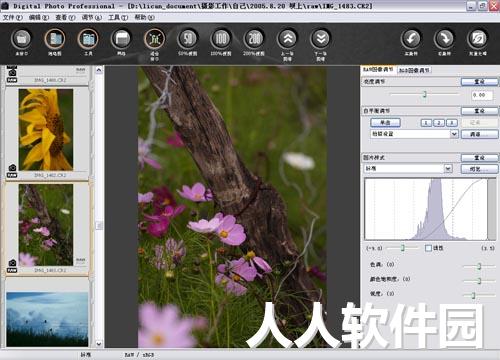Screen dimensions: 500x360
Task: Click IMG_1483.CR2 file name label
Action: [50, 270]
